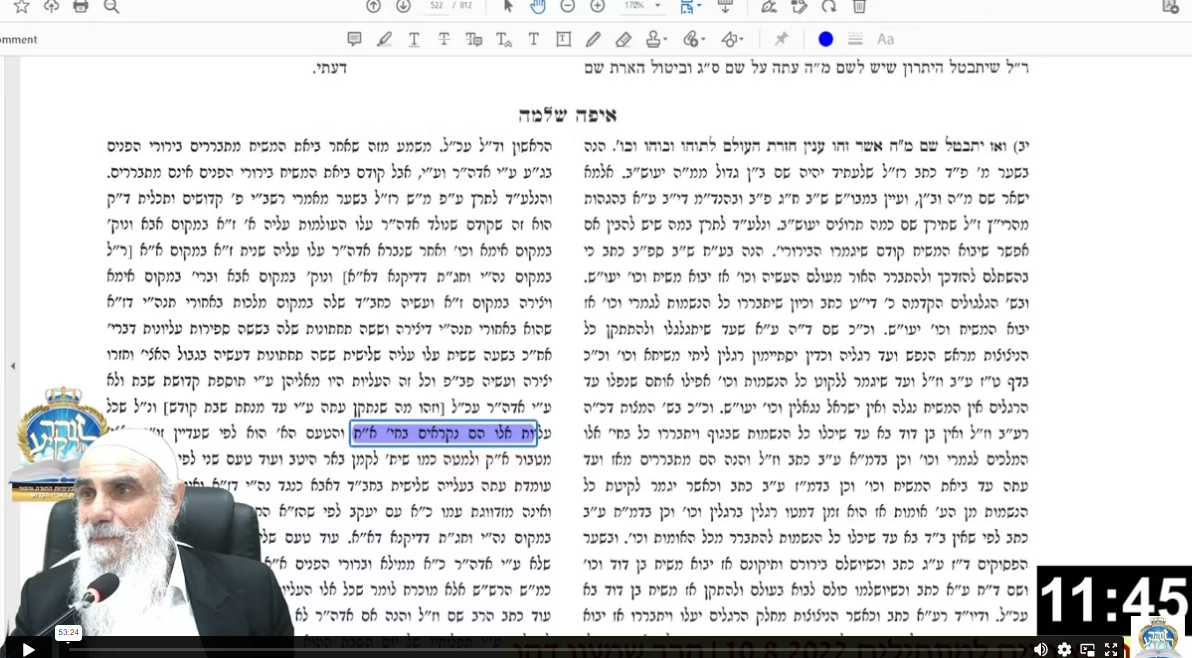Open the blue color picker swatch
The width and height of the screenshot is (1192, 658).
[825, 39]
